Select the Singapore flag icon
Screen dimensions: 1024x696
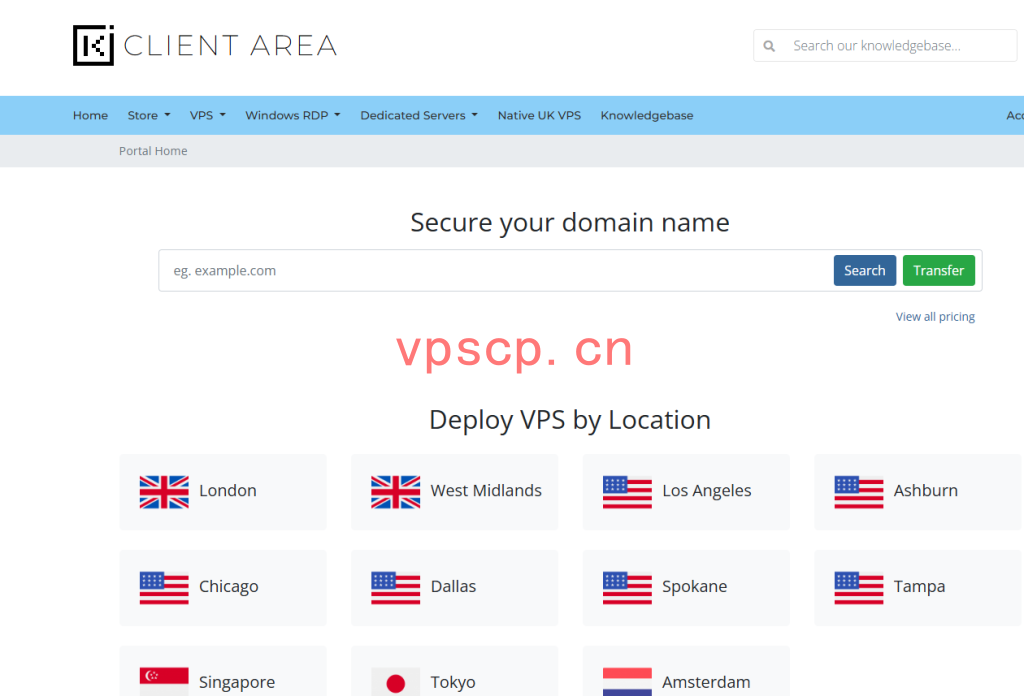(x=164, y=681)
